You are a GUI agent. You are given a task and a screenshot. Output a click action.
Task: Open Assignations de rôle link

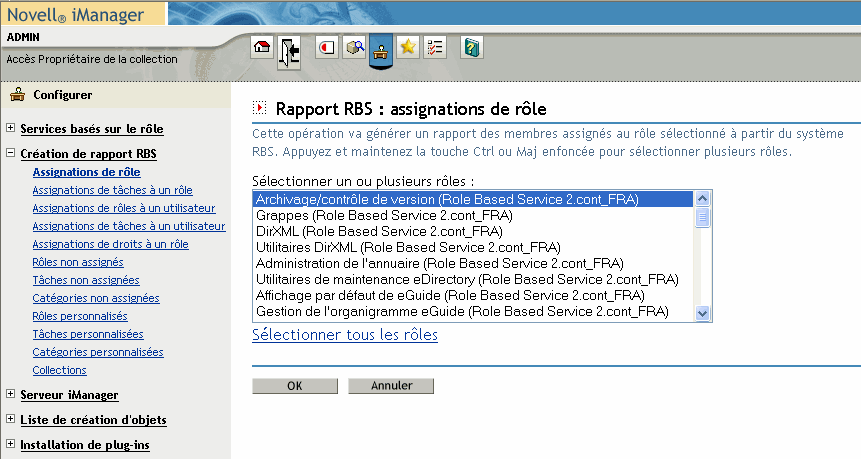click(x=86, y=172)
